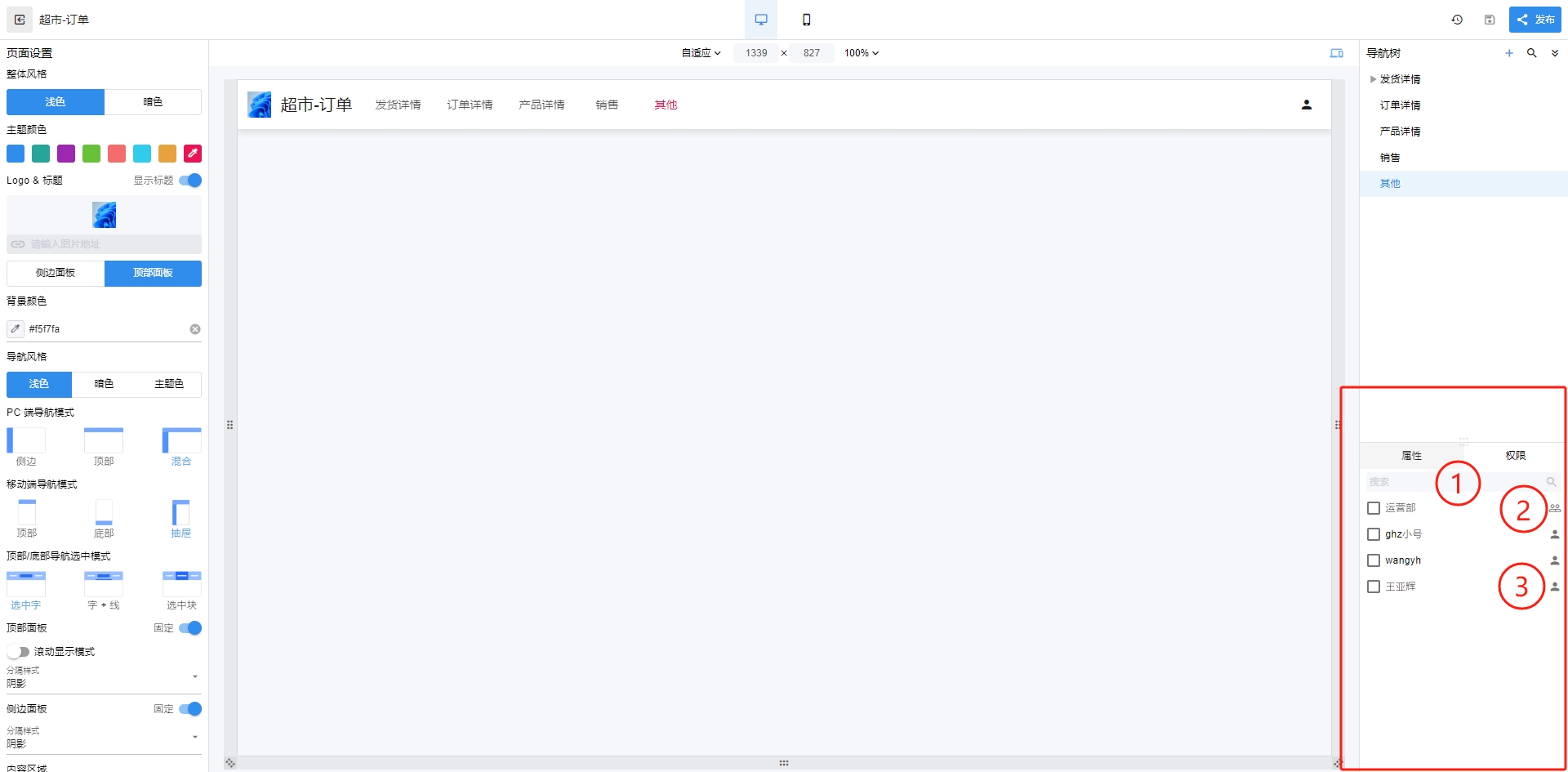The image size is (1568, 772).
Task: Pick the blue theme color swatch
Action: (x=16, y=154)
